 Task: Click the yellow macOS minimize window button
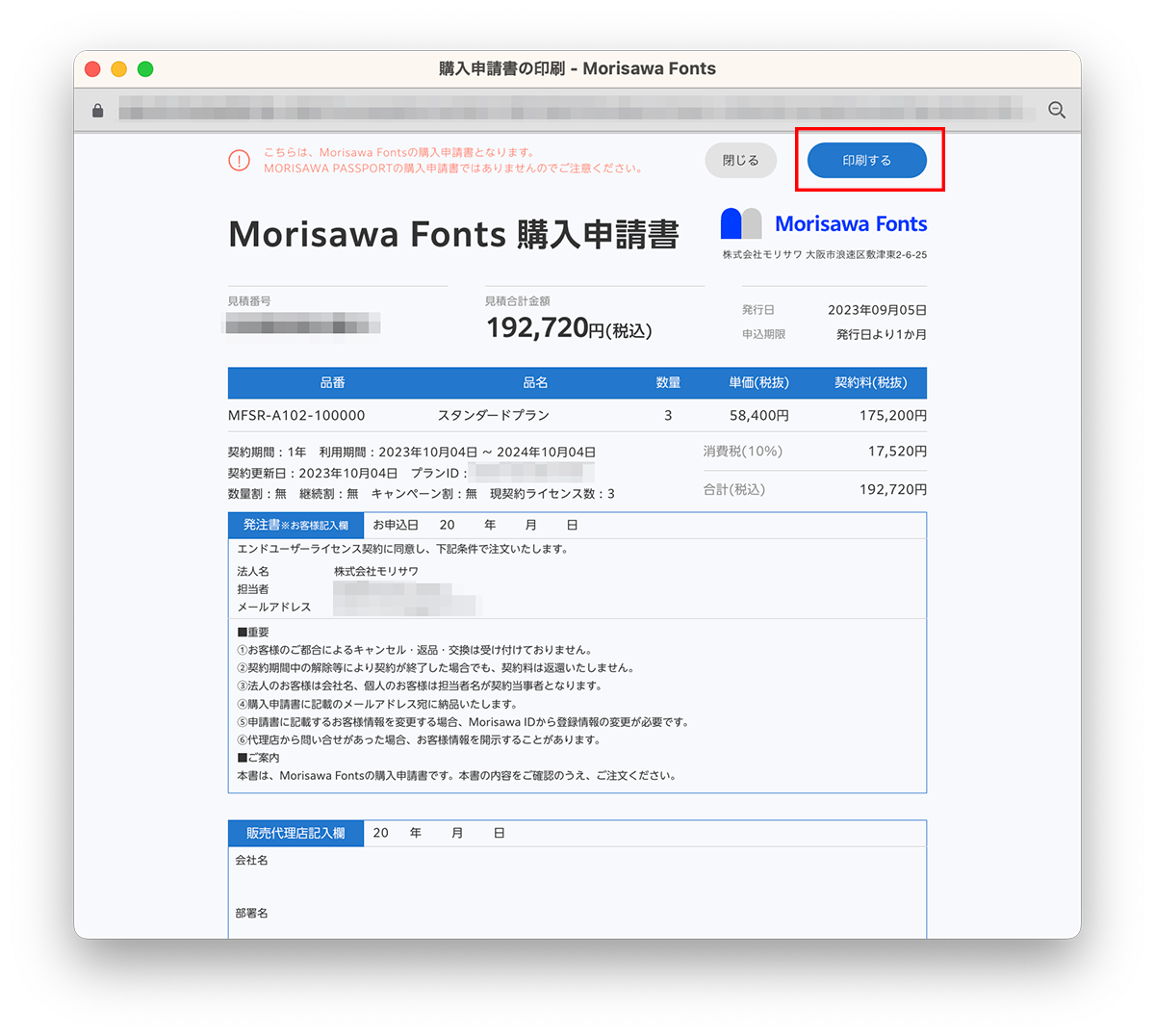point(119,69)
